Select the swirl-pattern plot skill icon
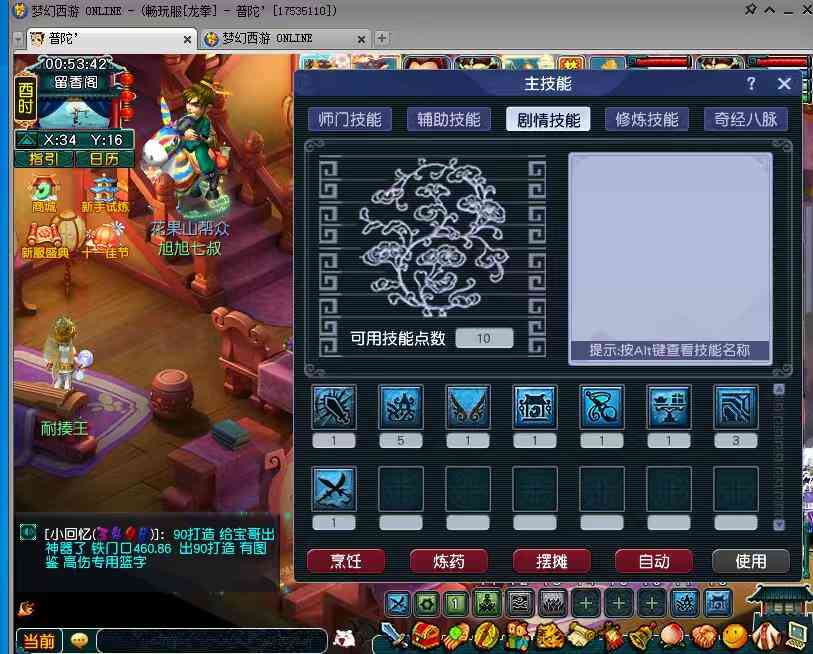This screenshot has height=654, width=813. [x=601, y=407]
